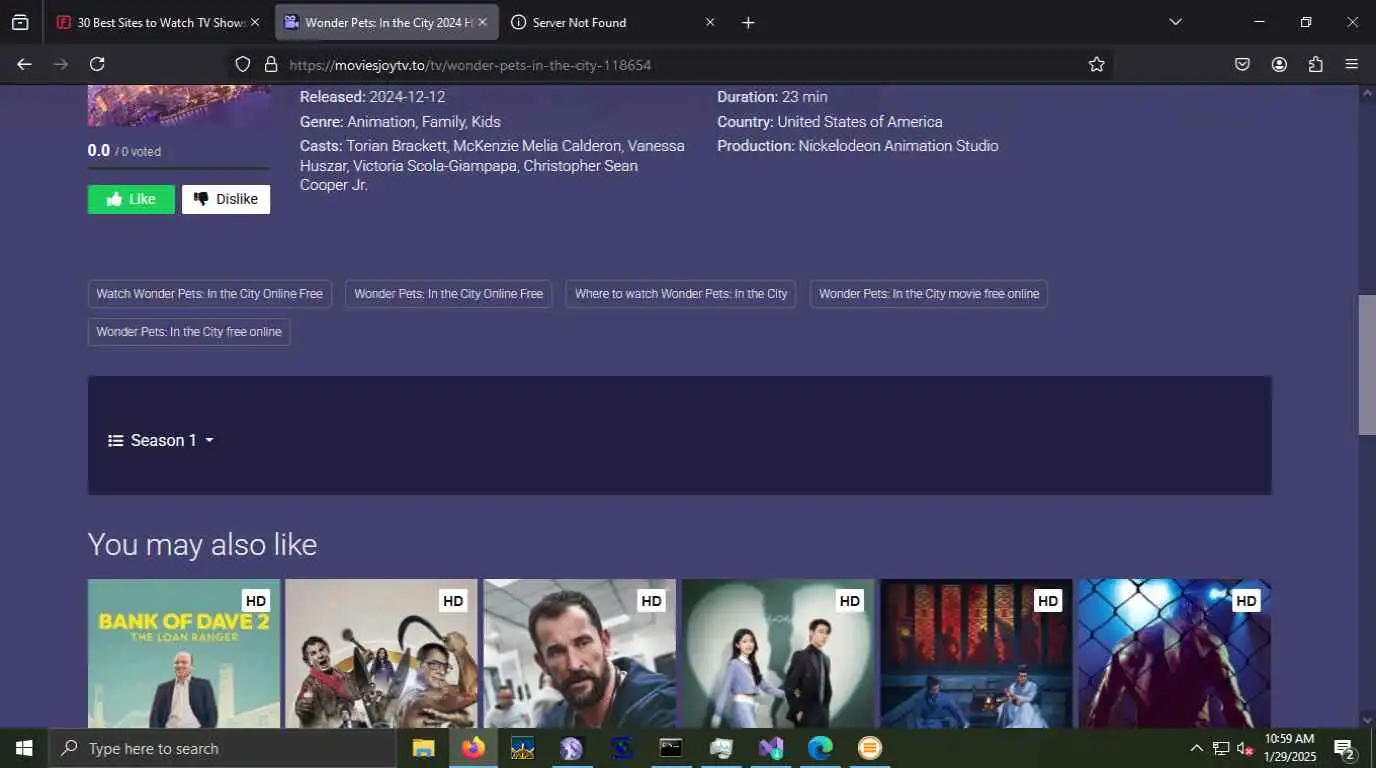Save page to Pocket

coord(1242,64)
